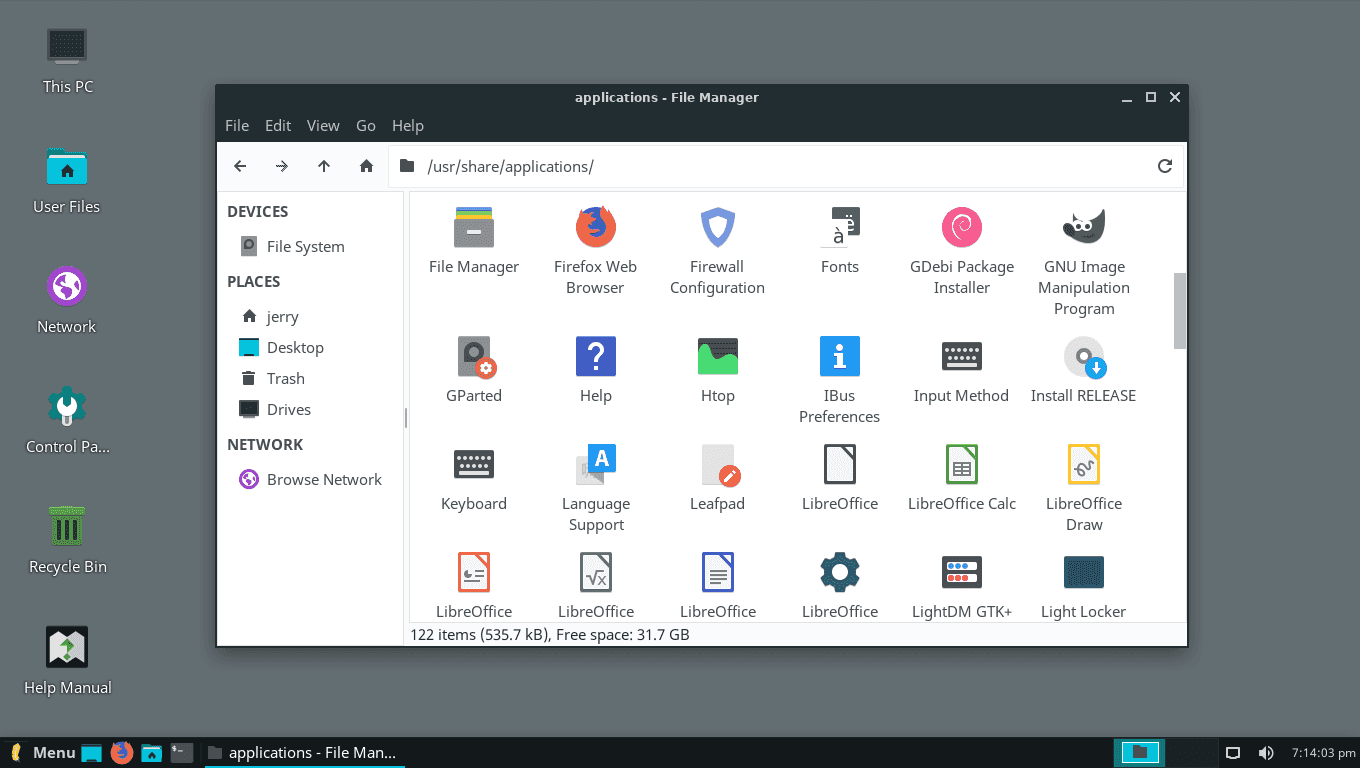Navigate up one directory level
Screen dimensions: 1360x768
[x=323, y=166]
